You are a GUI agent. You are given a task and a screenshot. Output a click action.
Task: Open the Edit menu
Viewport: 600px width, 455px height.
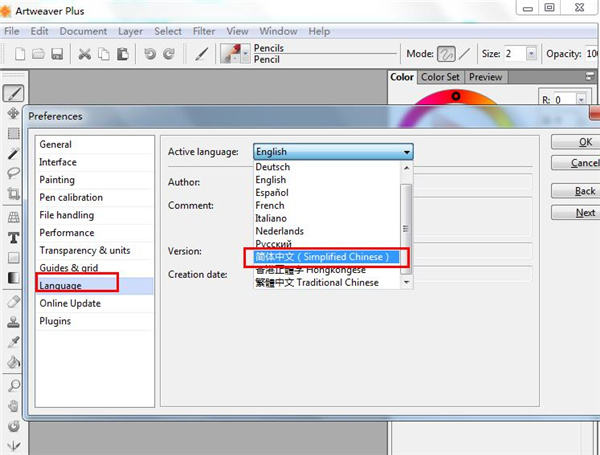tap(39, 31)
